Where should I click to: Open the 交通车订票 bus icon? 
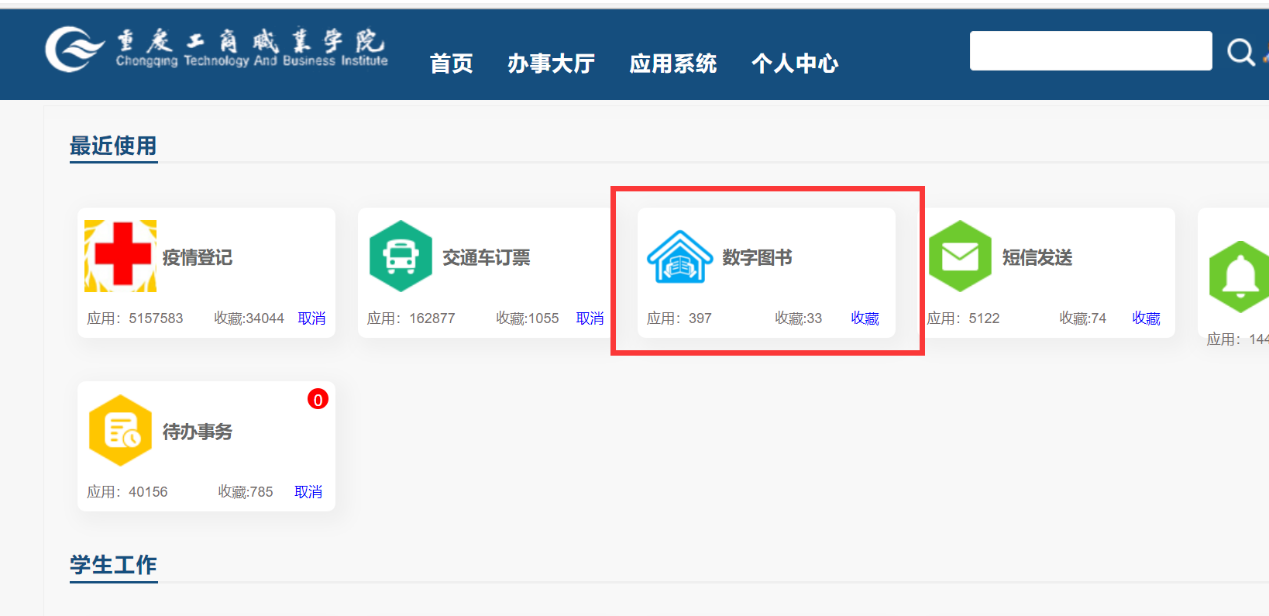click(400, 256)
